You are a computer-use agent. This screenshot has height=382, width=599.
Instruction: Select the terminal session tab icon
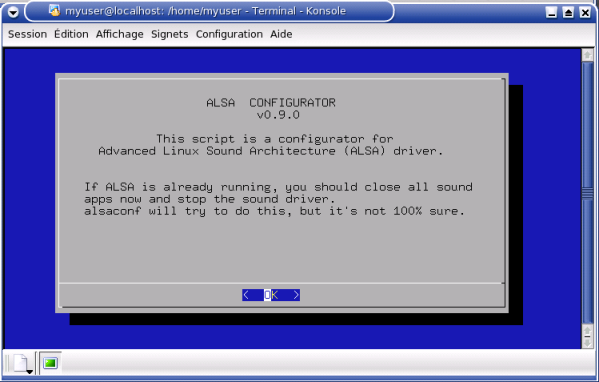pos(50,363)
